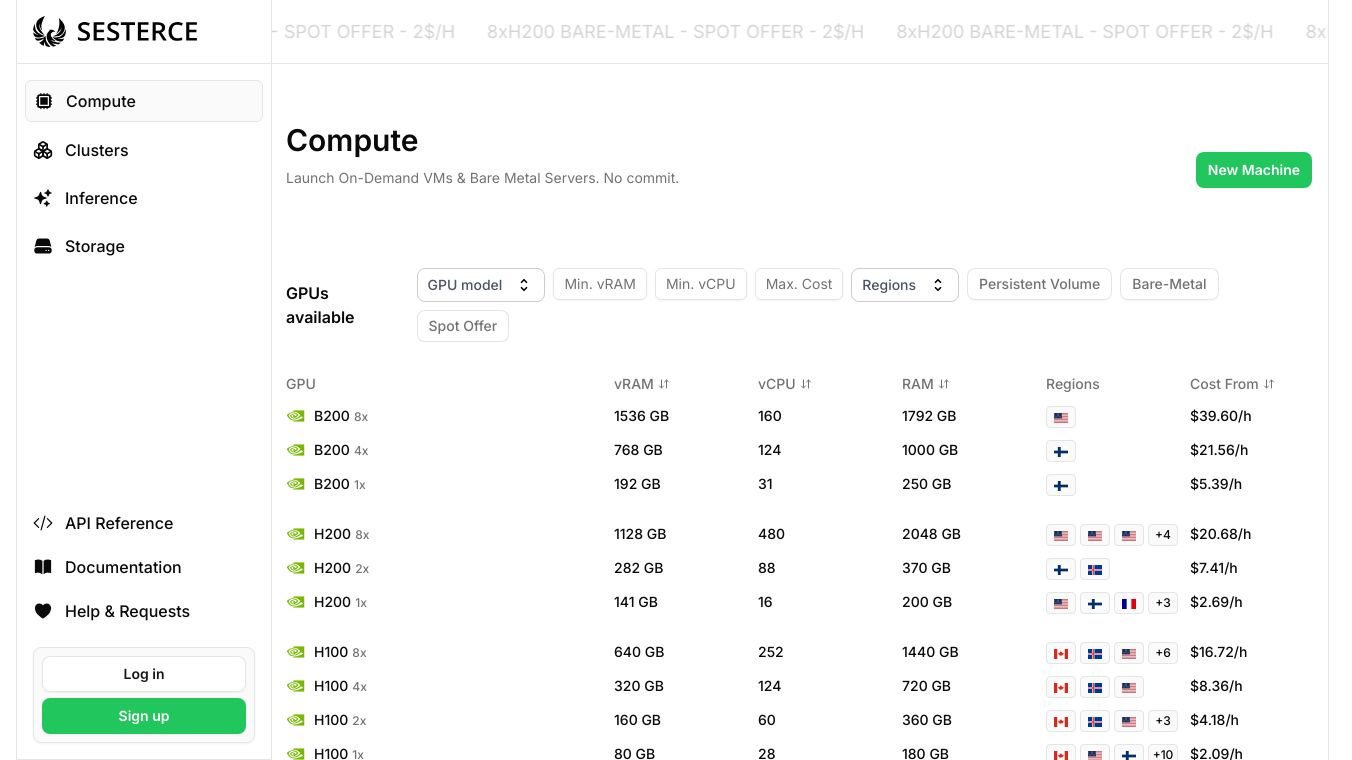Click the France flag in the H200 1x row
This screenshot has width=1352, height=760.
coord(1129,603)
